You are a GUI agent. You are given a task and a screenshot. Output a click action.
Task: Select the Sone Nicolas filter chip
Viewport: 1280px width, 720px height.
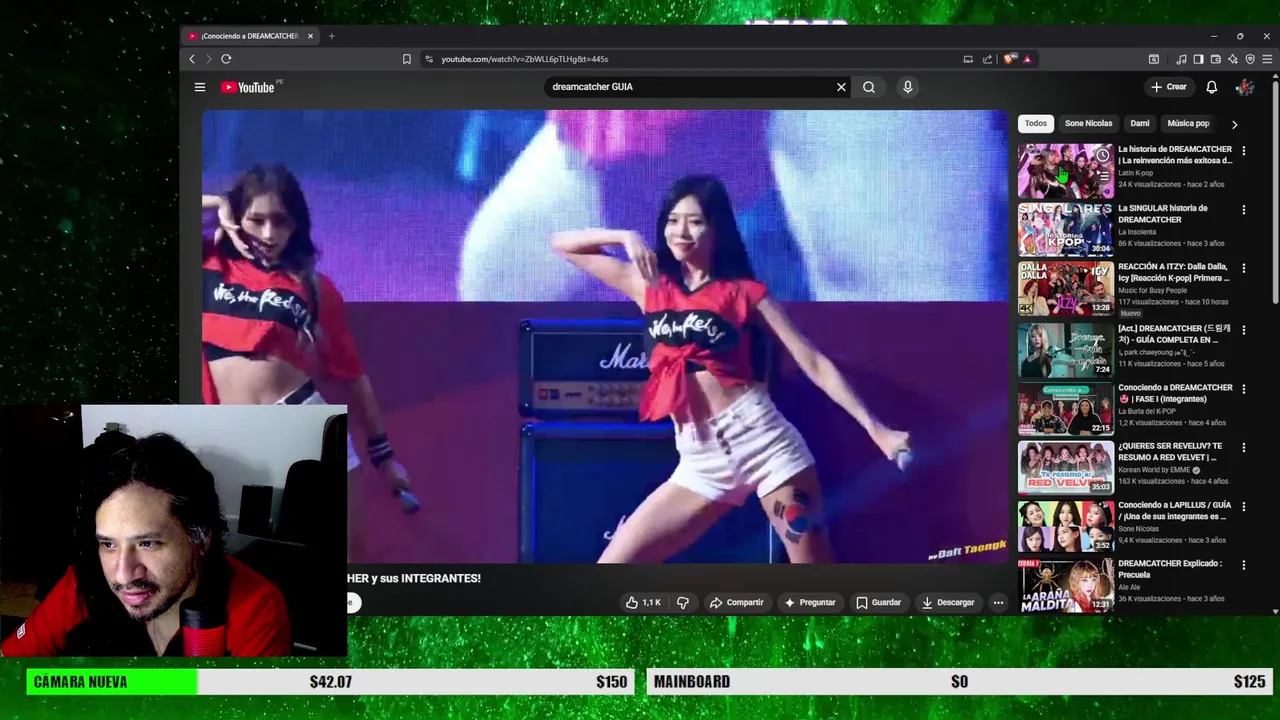pos(1088,123)
